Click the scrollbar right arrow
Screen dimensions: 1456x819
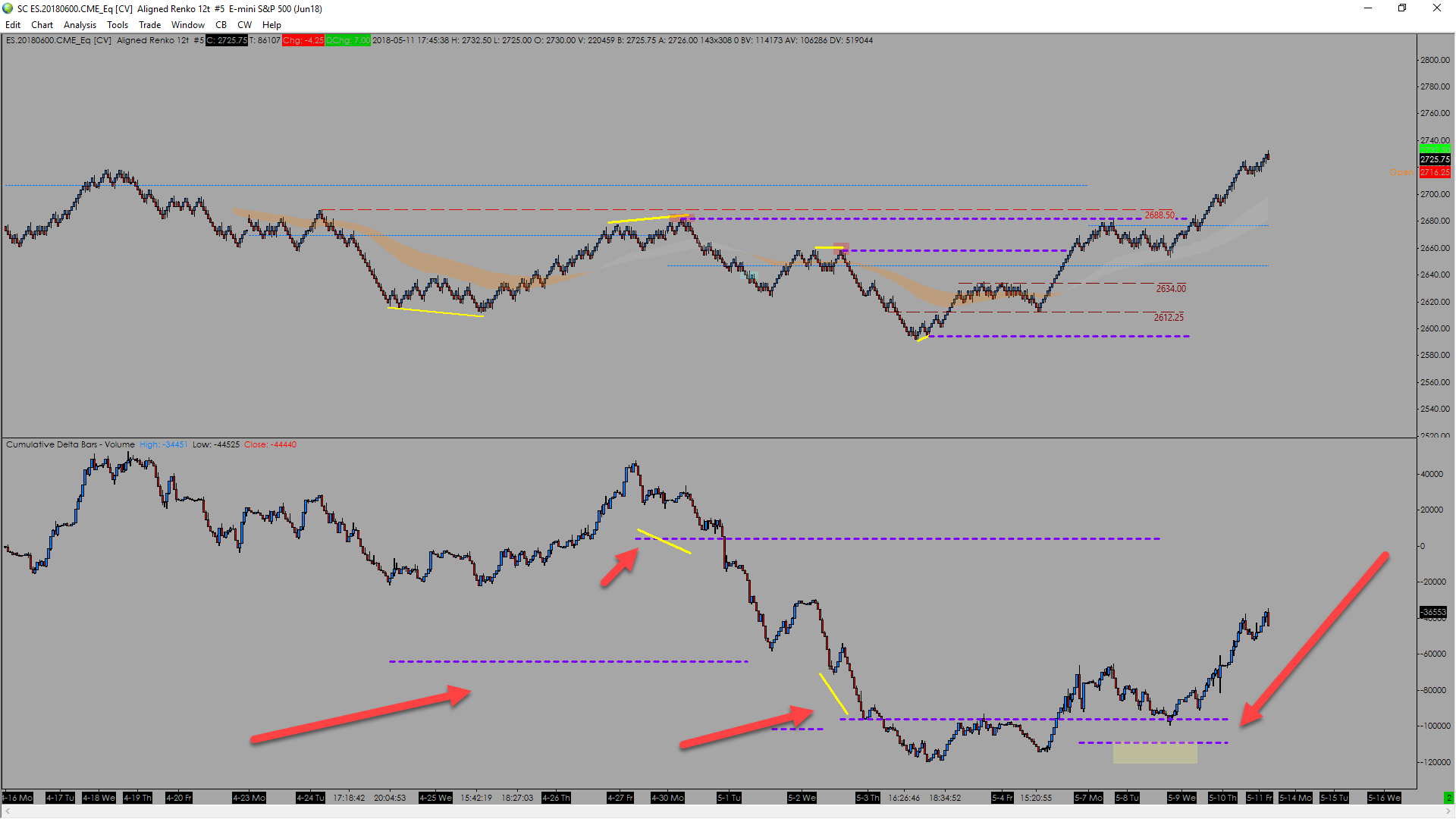point(1448,811)
